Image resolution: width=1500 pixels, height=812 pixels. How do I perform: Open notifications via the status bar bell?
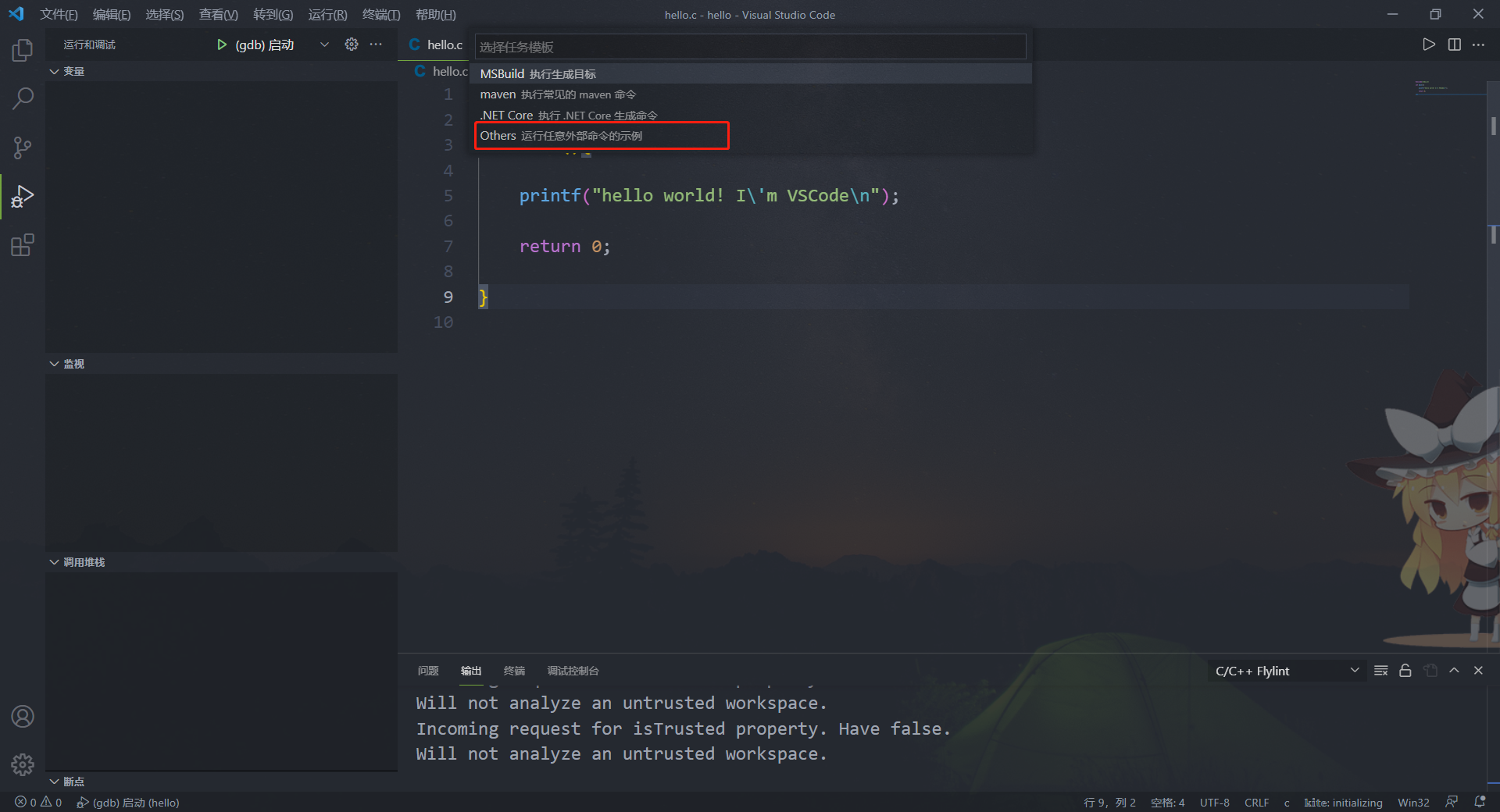point(1479,802)
